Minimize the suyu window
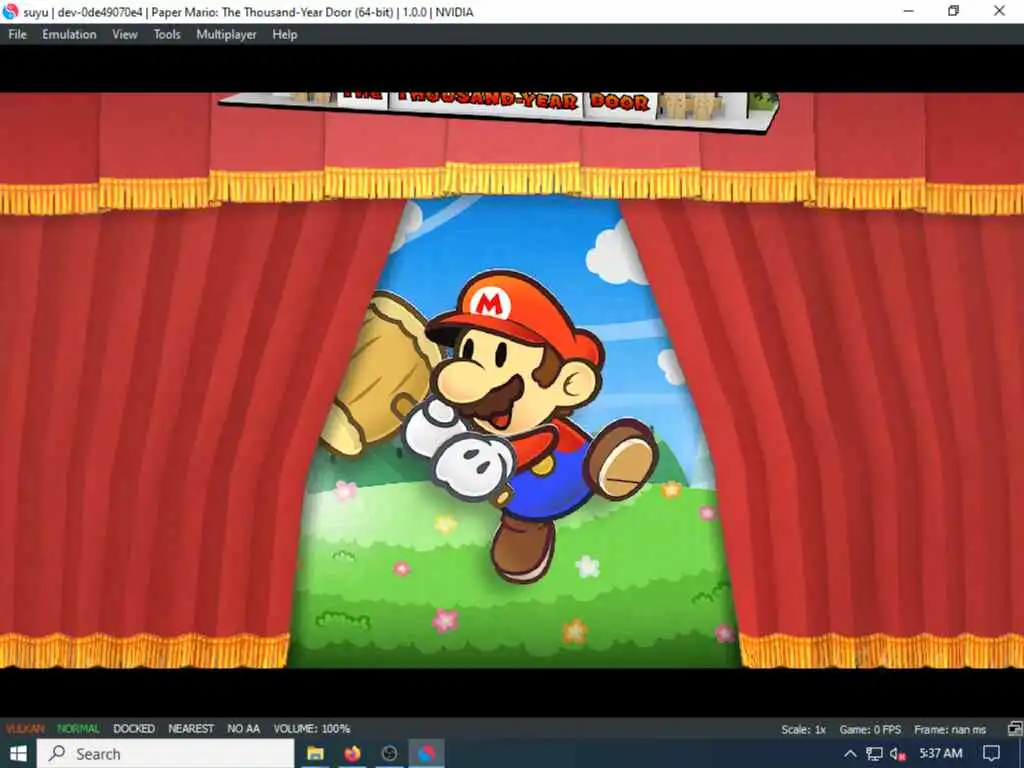 908,11
